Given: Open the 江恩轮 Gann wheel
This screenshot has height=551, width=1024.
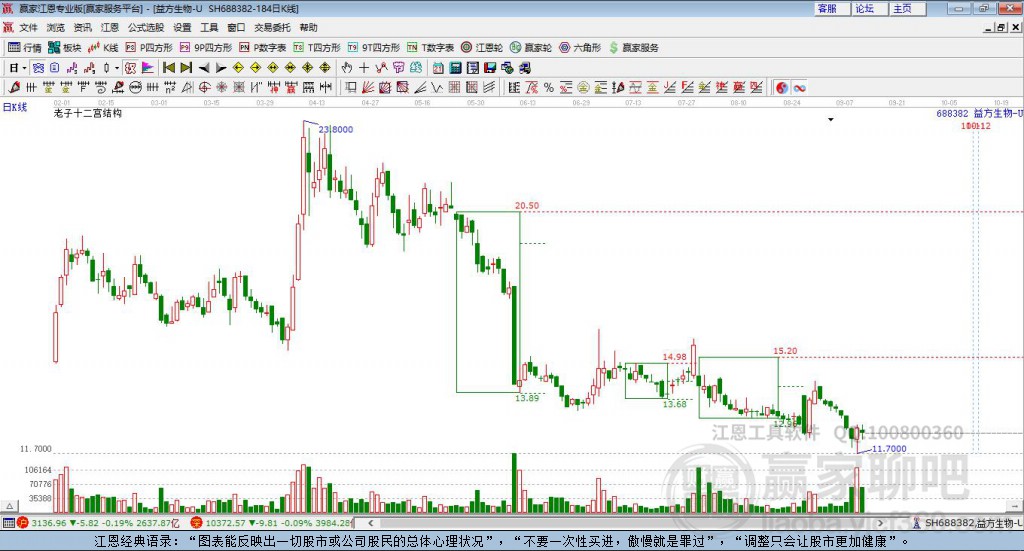Looking at the screenshot, I should tap(482, 48).
